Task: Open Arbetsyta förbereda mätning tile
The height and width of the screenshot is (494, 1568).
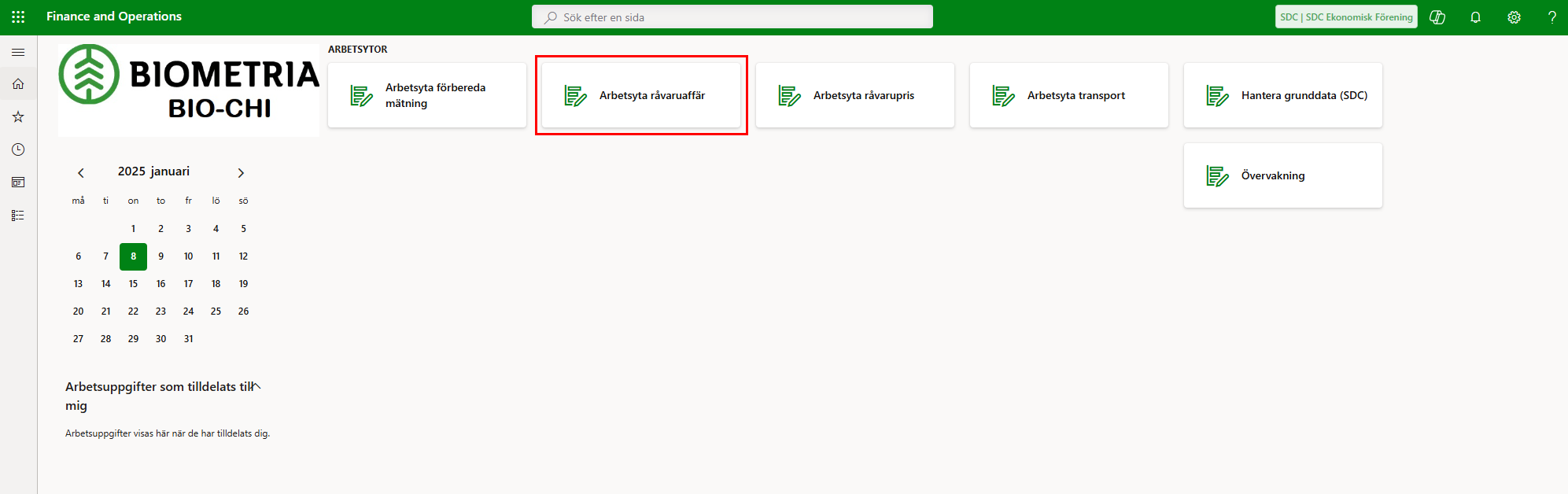Action: coord(427,95)
